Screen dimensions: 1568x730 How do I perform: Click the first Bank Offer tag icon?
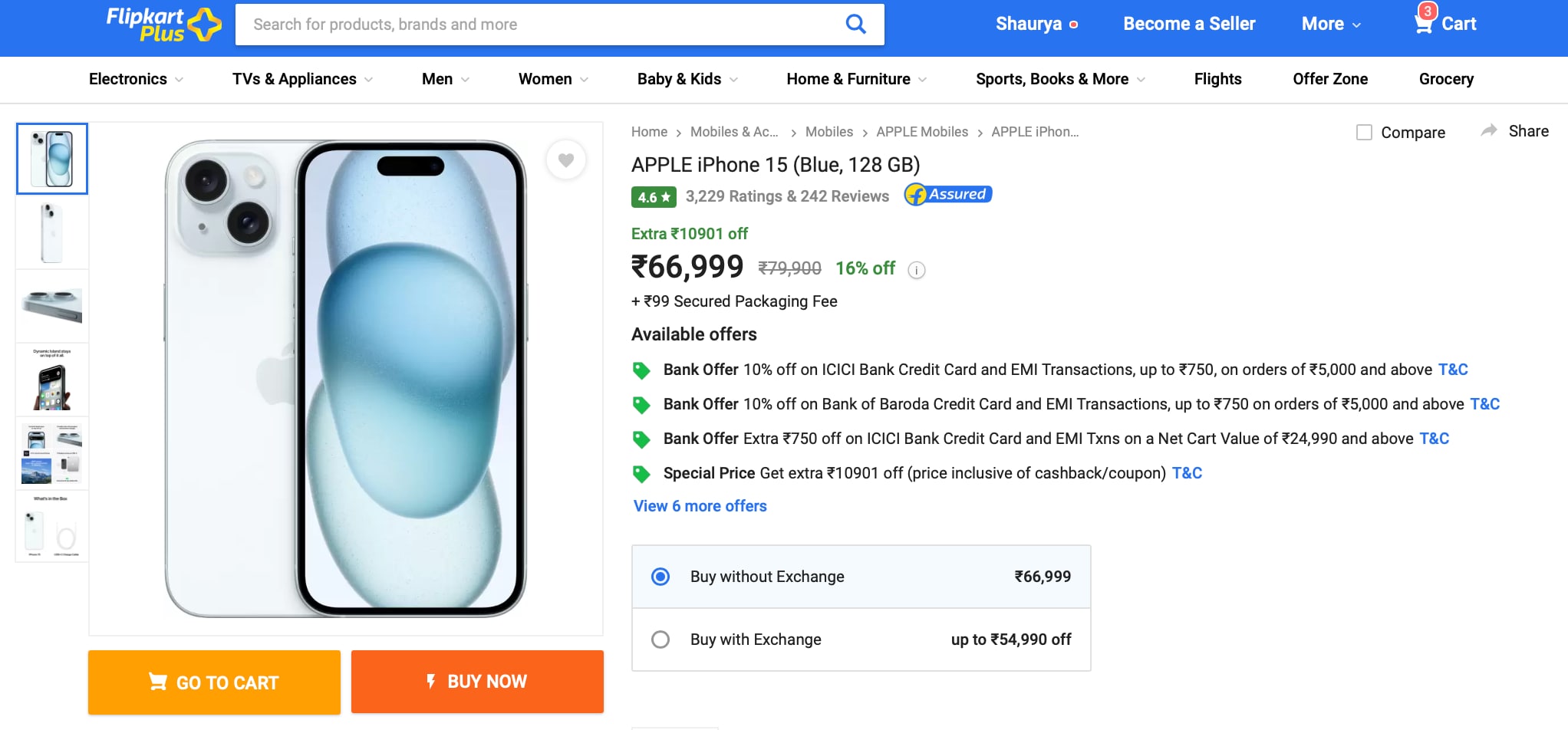pos(641,370)
